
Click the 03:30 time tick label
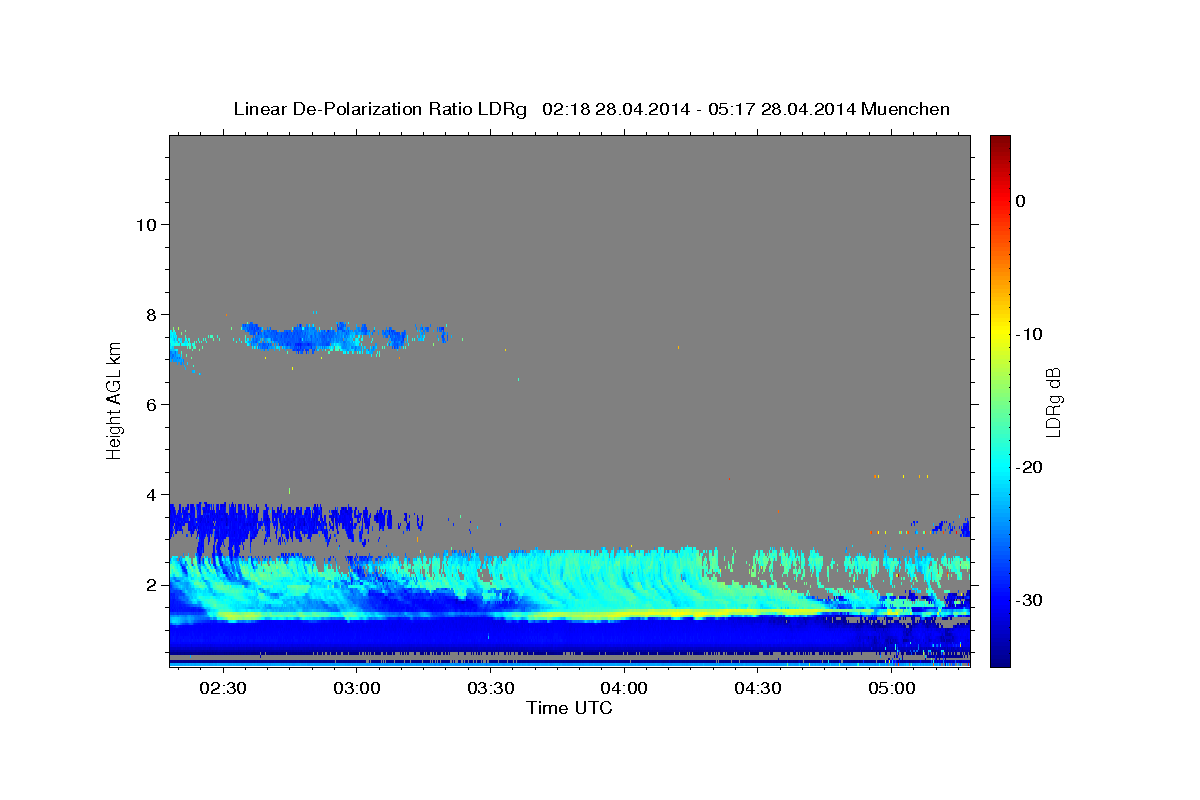pyautogui.click(x=491, y=688)
